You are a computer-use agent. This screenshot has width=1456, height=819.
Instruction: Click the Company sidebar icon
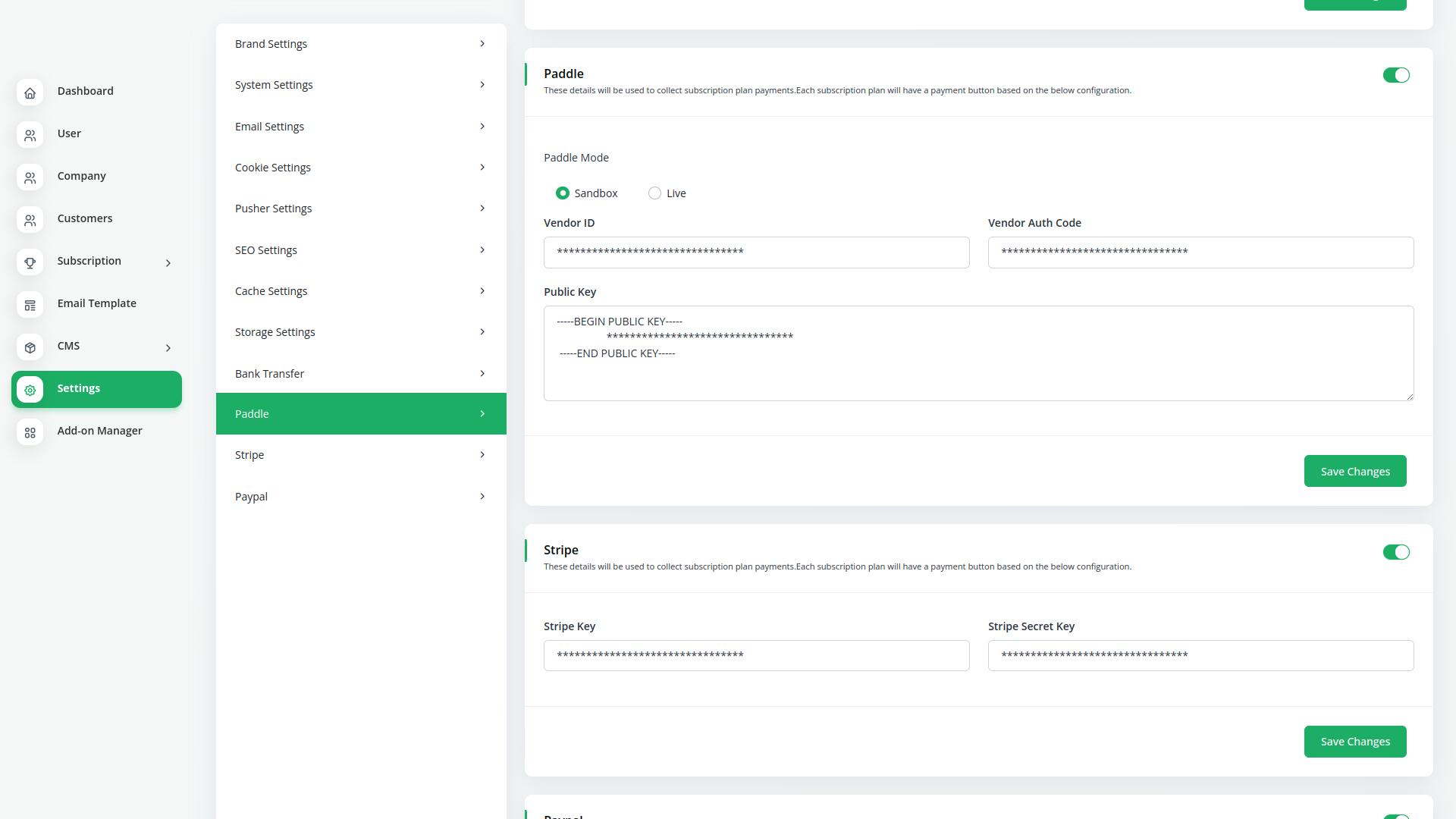[x=30, y=177]
